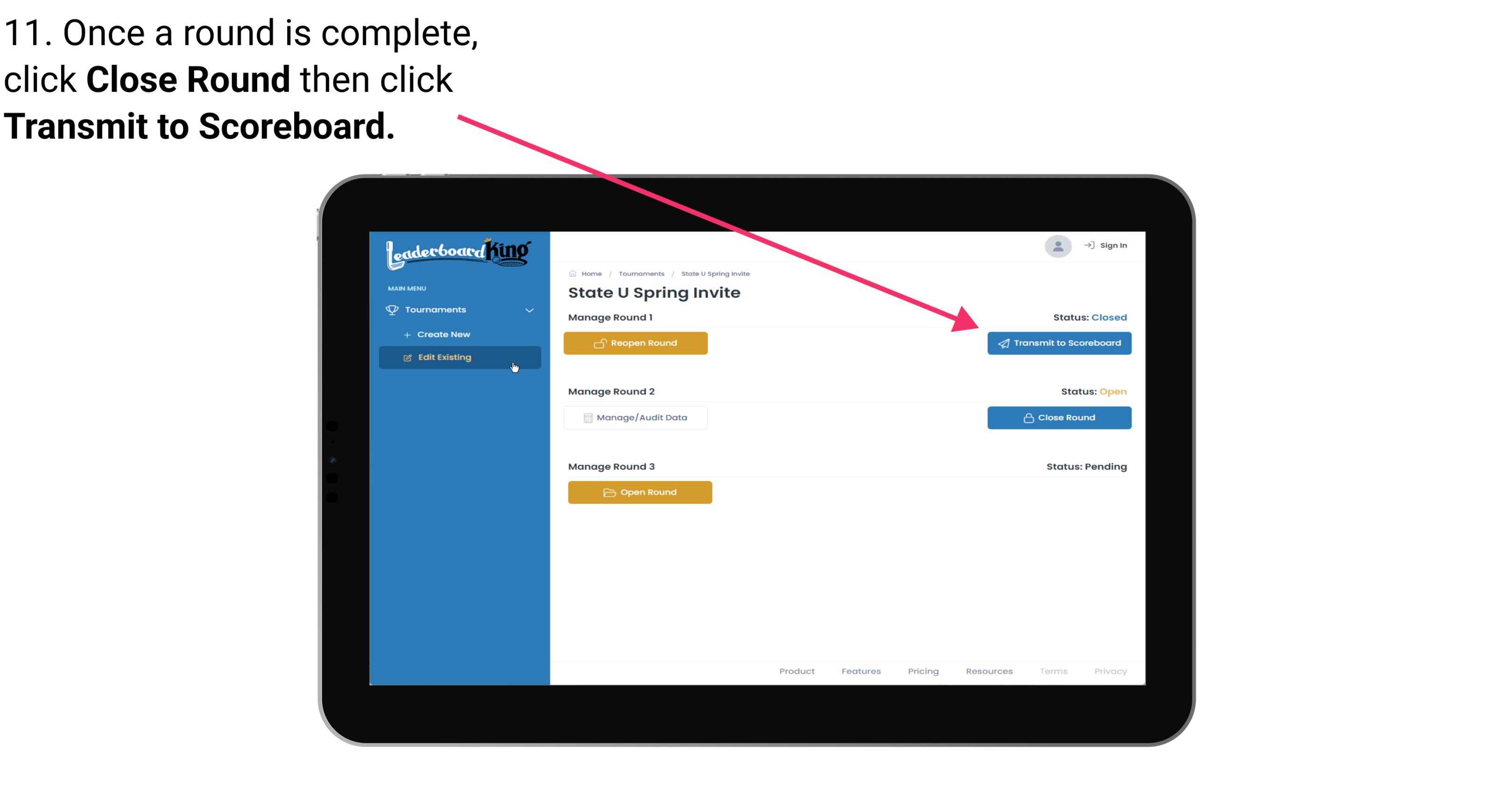Click the Tournaments breadcrumb link

(x=640, y=273)
